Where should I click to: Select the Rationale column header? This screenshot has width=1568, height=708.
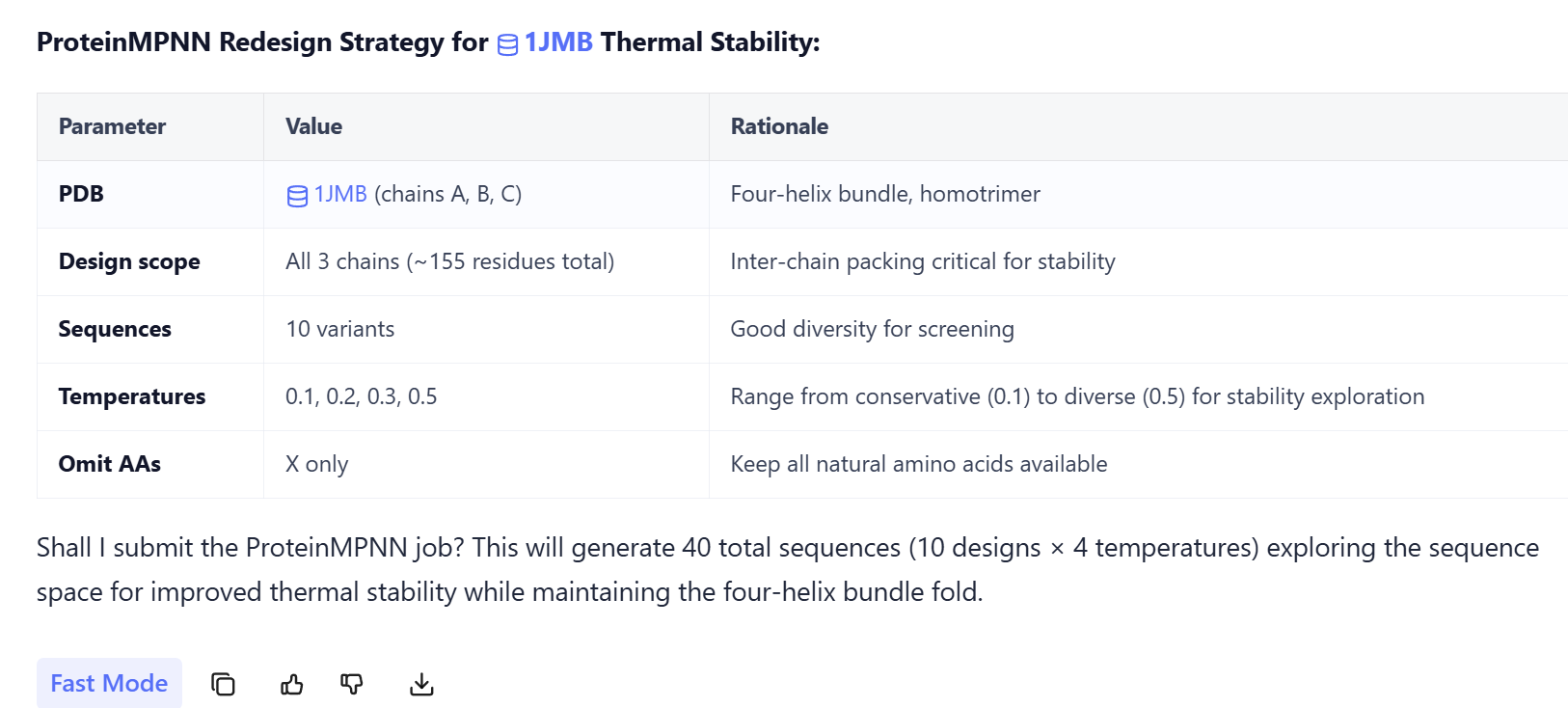point(779,126)
